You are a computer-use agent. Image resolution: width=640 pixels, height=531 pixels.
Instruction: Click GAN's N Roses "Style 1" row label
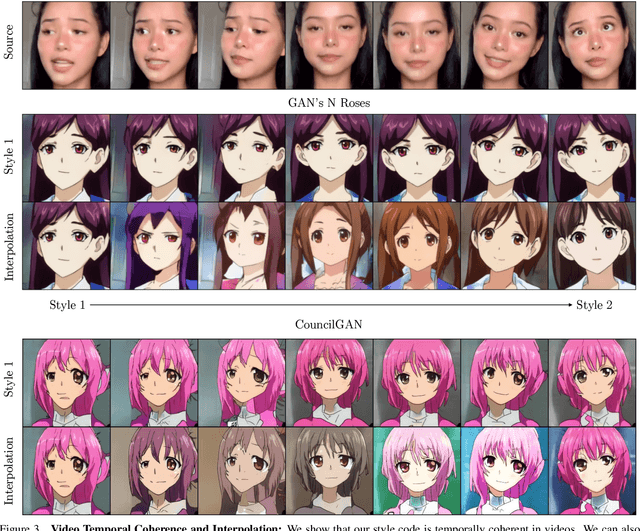click(x=9, y=157)
